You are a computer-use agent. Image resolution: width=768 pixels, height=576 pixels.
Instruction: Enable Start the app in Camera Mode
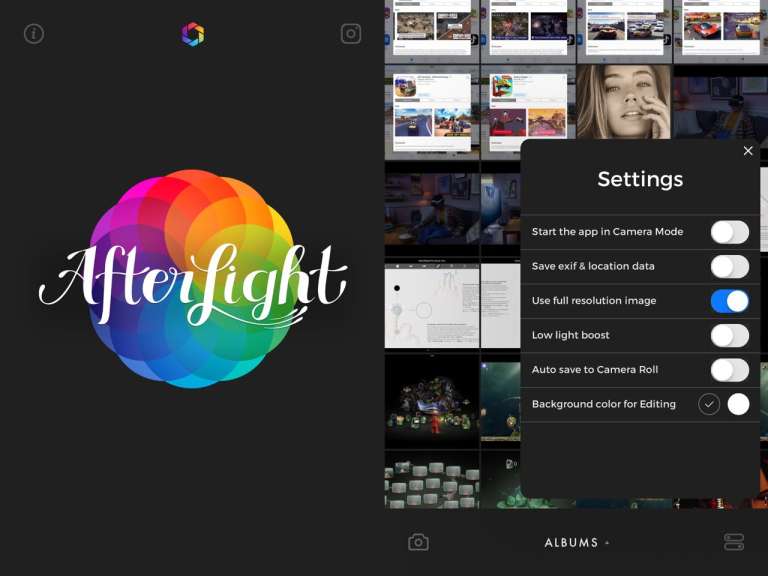(x=729, y=232)
